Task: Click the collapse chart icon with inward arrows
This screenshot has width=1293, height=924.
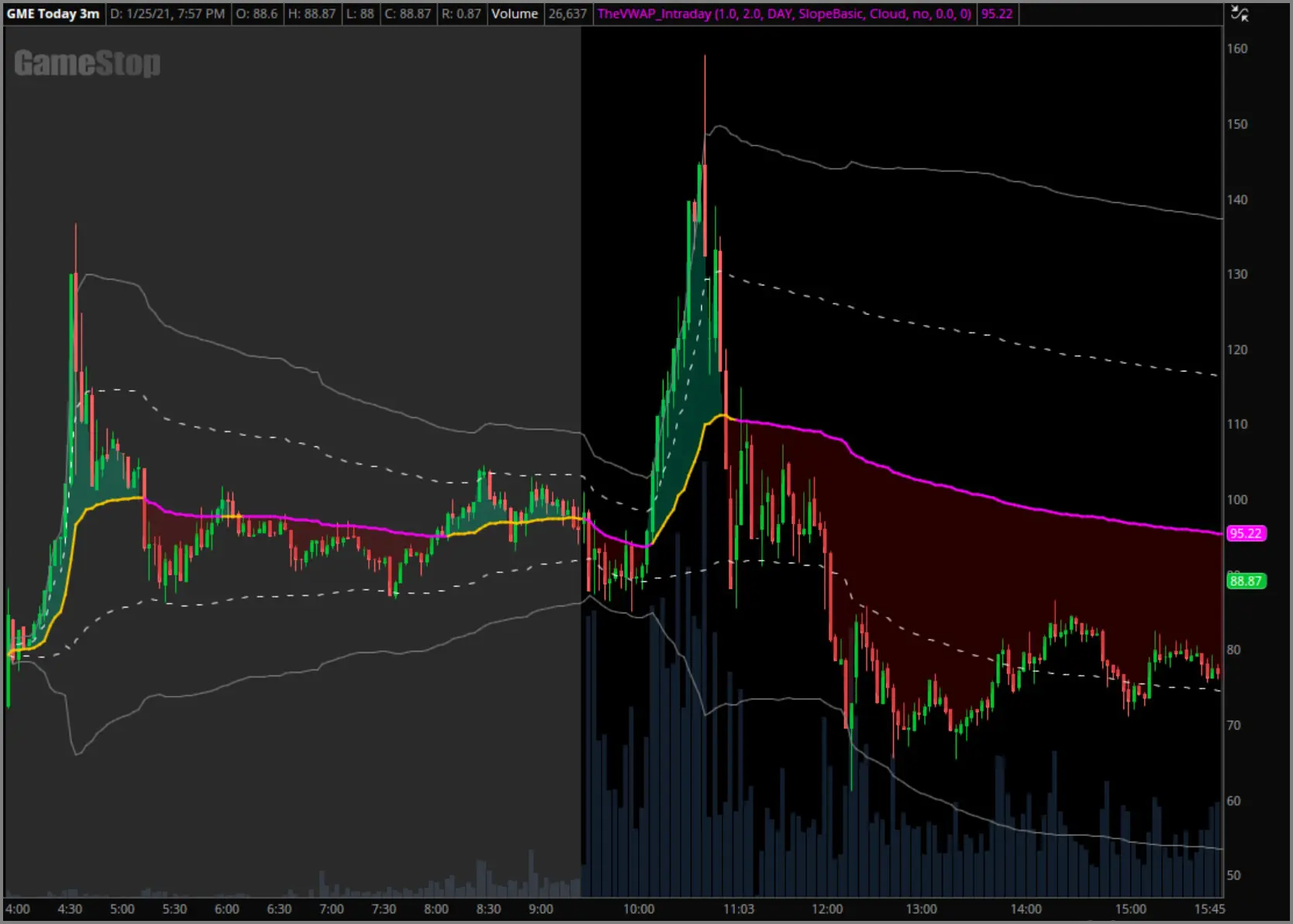Action: tap(1240, 13)
